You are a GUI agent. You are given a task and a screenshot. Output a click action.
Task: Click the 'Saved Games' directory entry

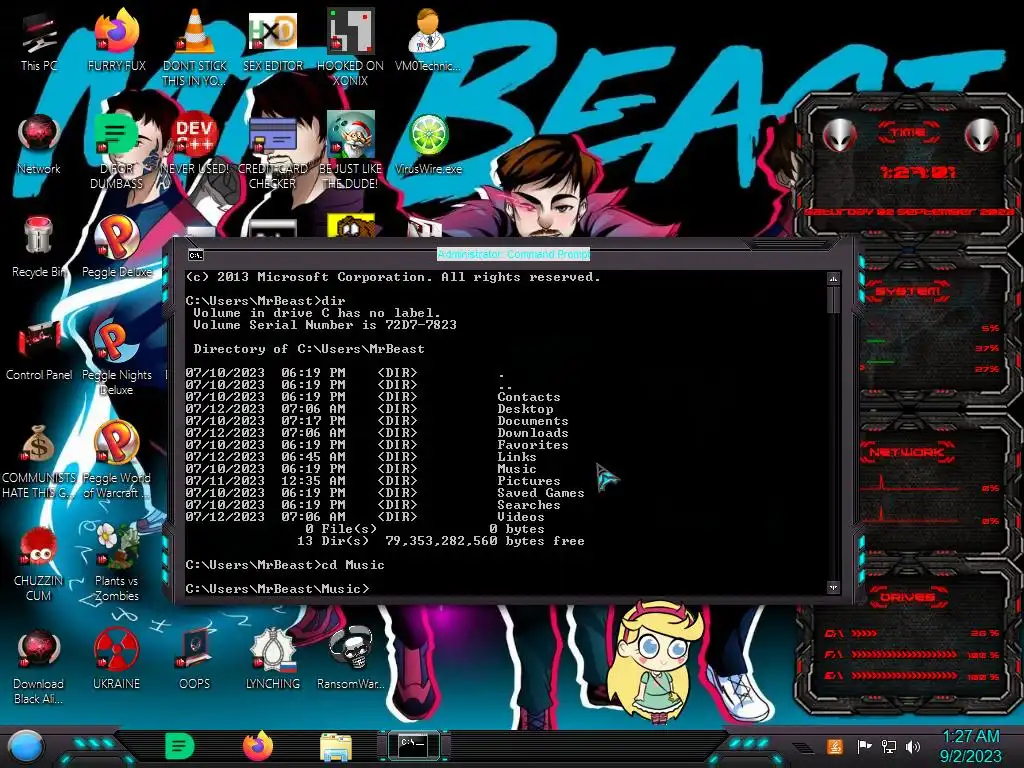(541, 493)
